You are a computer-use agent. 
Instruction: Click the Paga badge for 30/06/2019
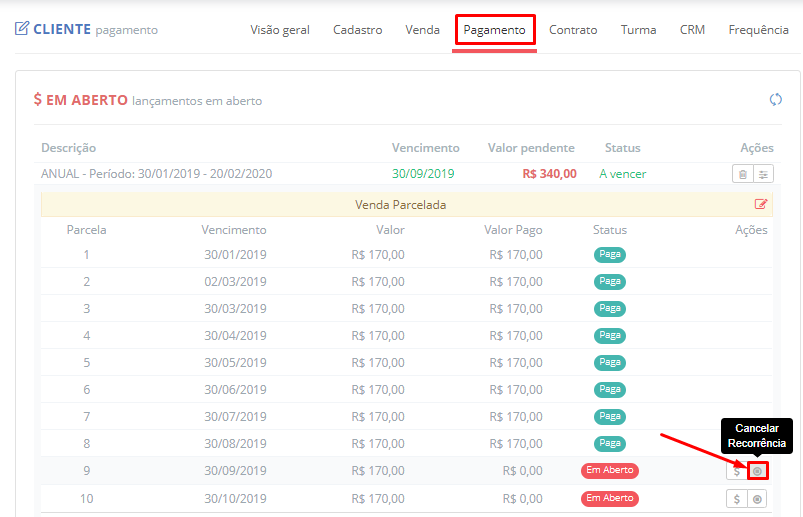(610, 390)
